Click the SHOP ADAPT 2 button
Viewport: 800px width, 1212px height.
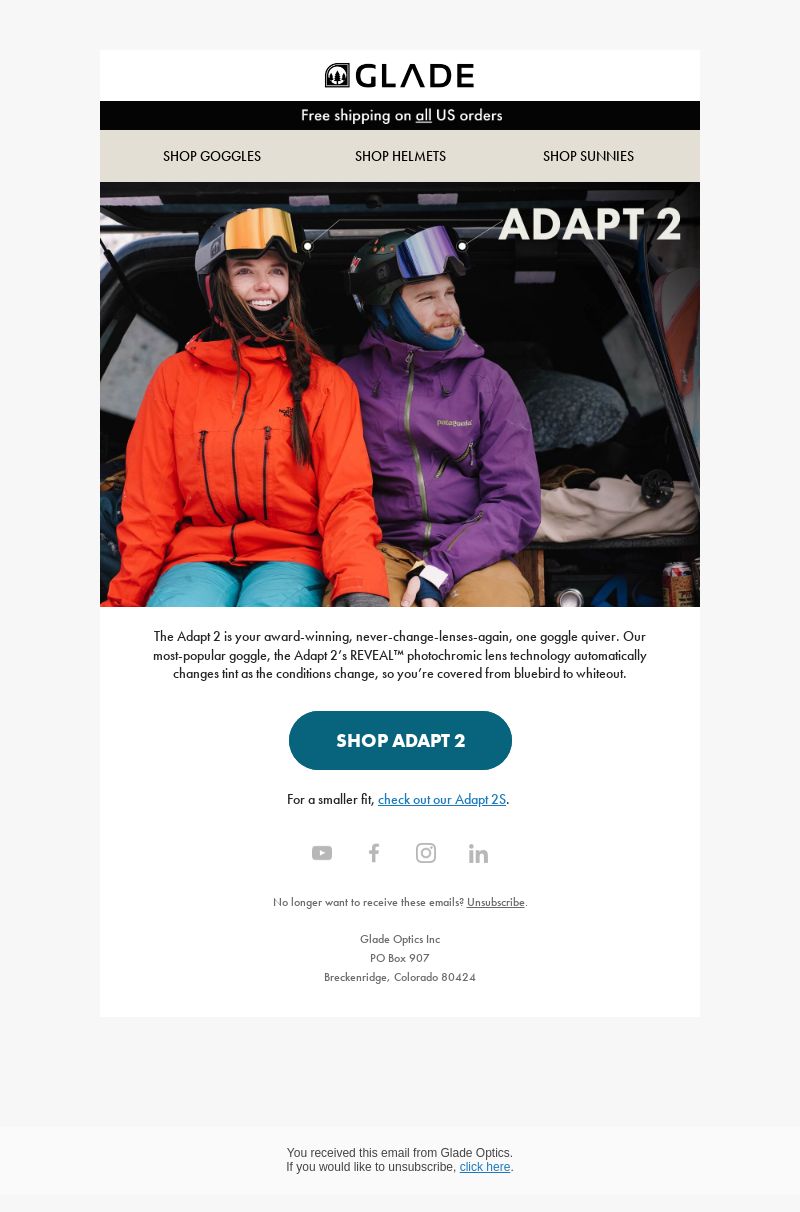(x=400, y=741)
